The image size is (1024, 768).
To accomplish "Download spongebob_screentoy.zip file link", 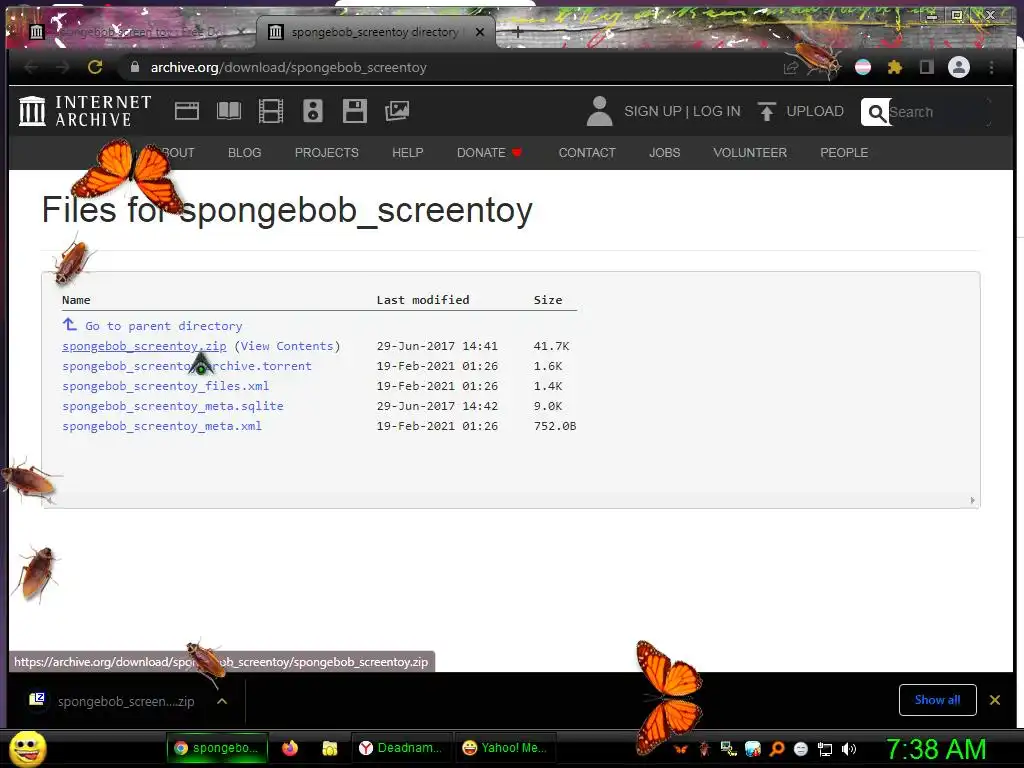I will pos(144,346).
